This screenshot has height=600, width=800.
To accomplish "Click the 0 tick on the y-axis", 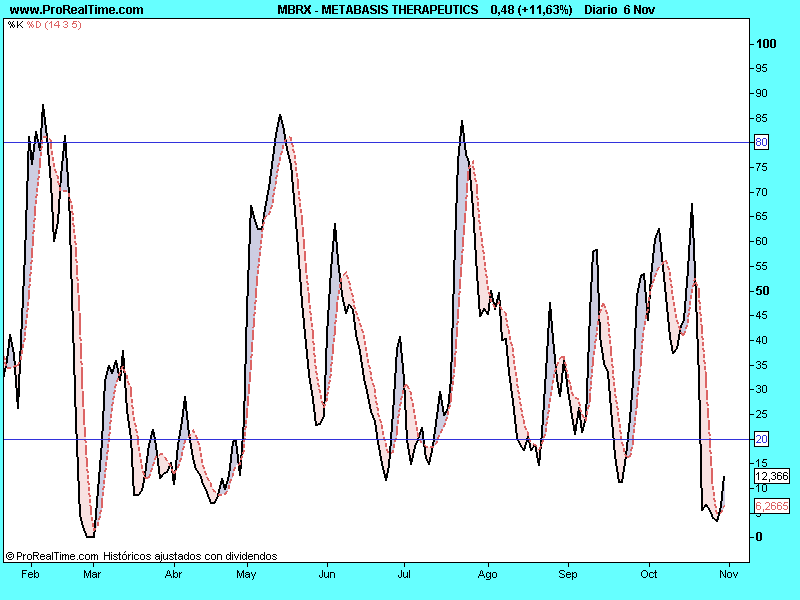I will coord(759,537).
